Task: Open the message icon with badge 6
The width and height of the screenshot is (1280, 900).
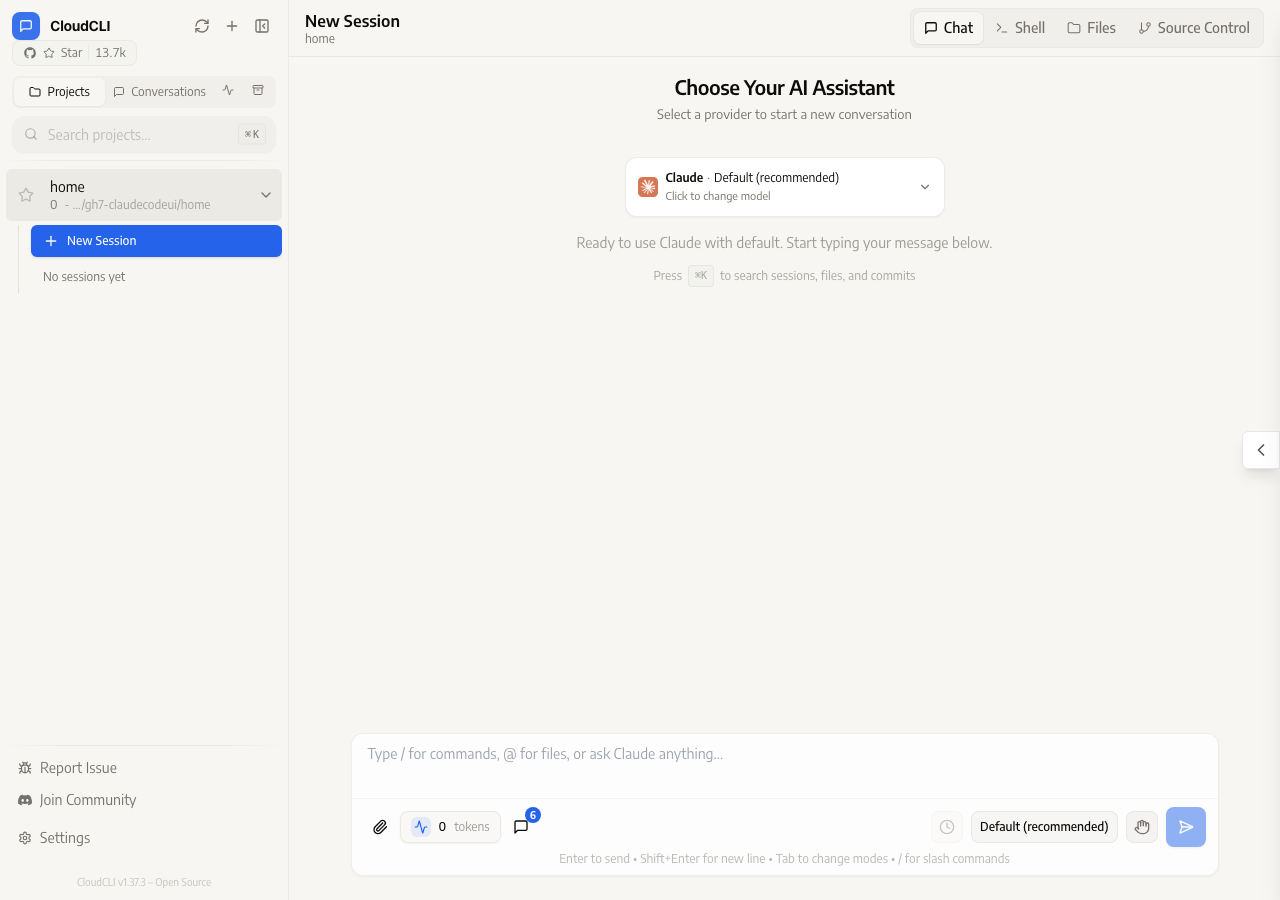Action: click(x=521, y=827)
